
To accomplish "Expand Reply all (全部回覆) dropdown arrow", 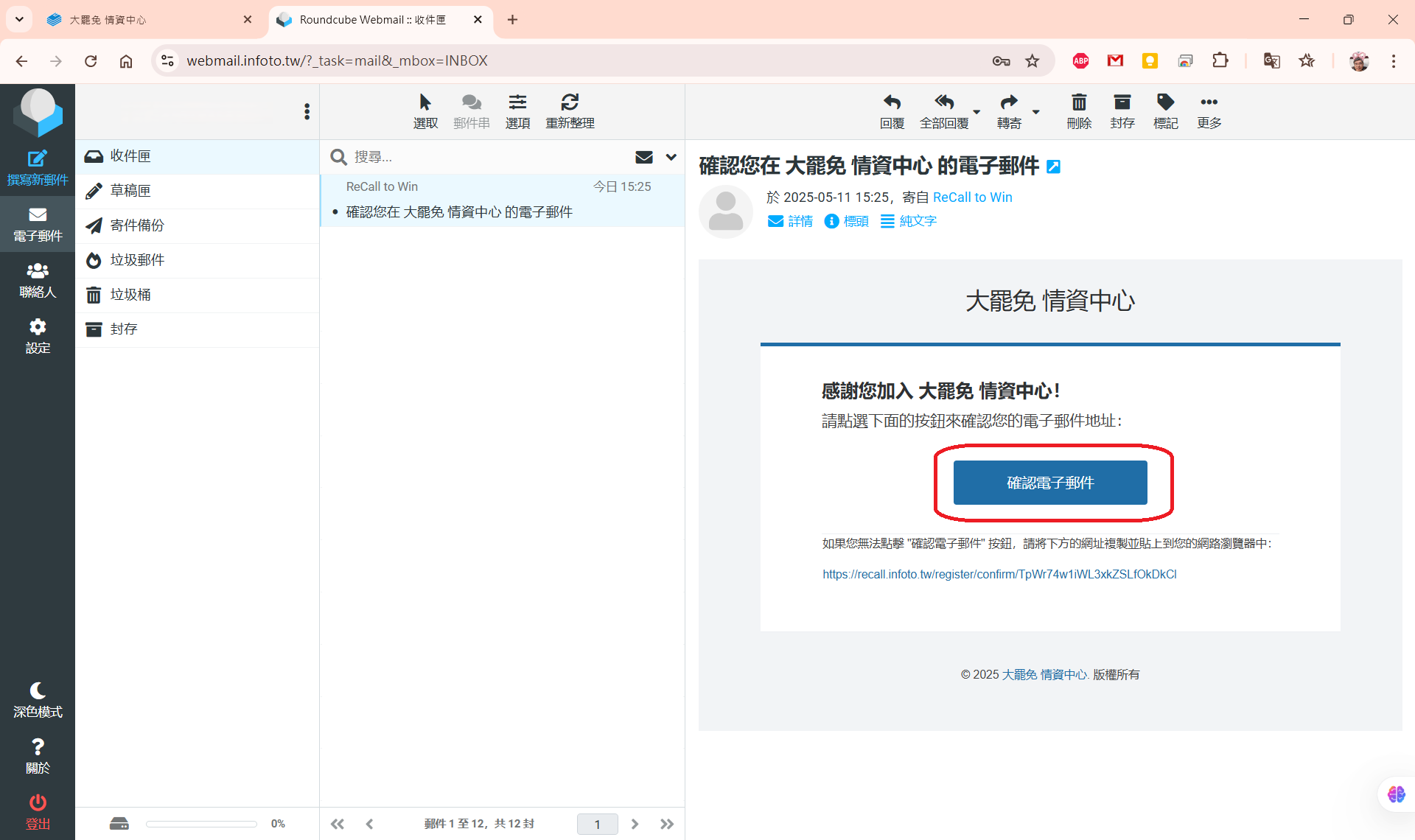I will click(x=976, y=112).
